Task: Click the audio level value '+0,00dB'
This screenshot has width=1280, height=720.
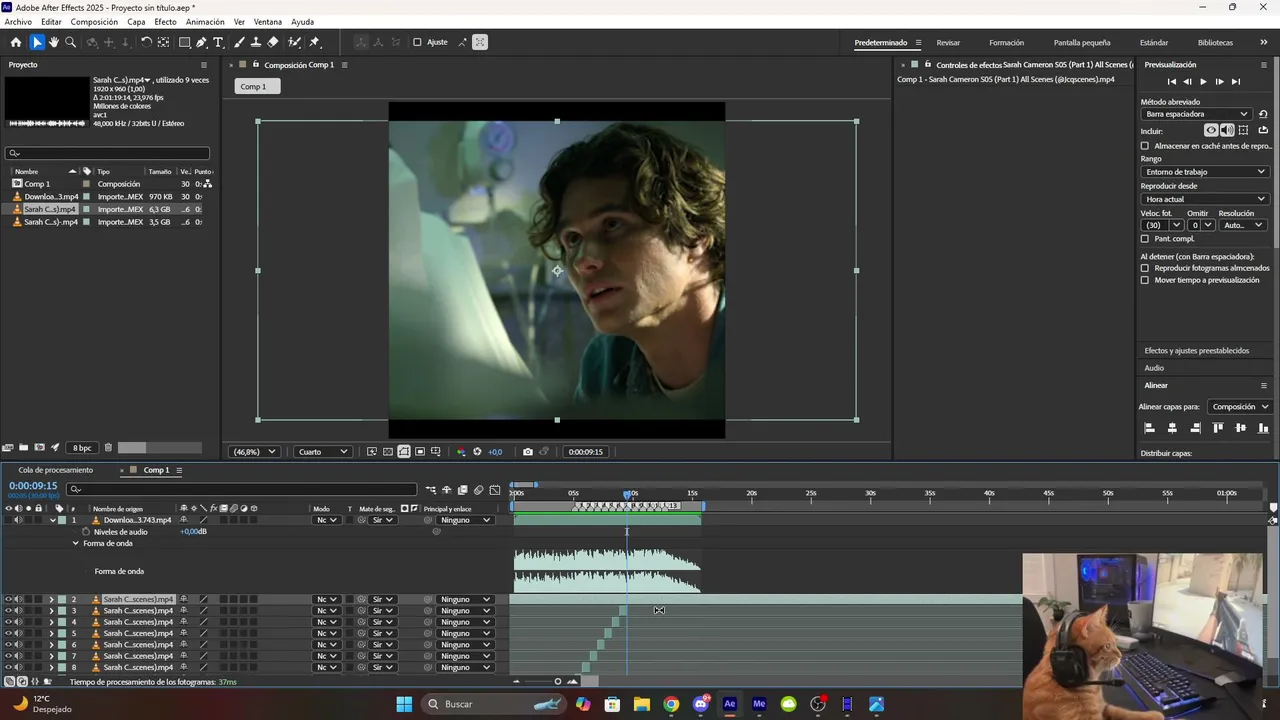Action: tap(193, 532)
